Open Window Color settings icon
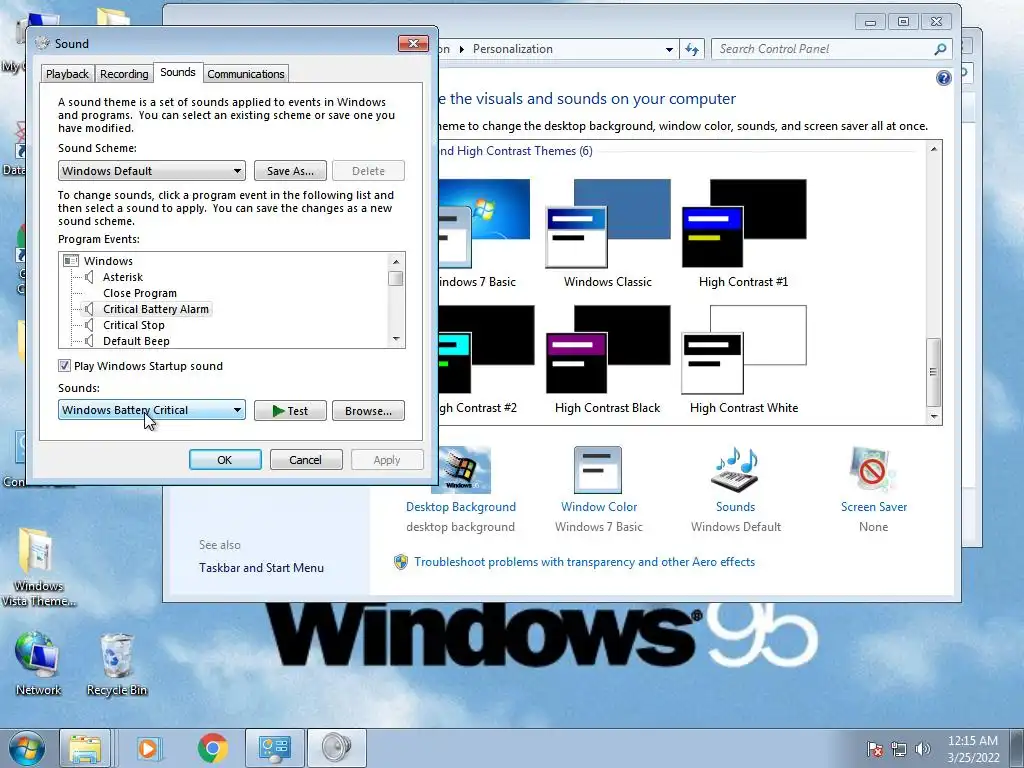The width and height of the screenshot is (1024, 768). [598, 470]
